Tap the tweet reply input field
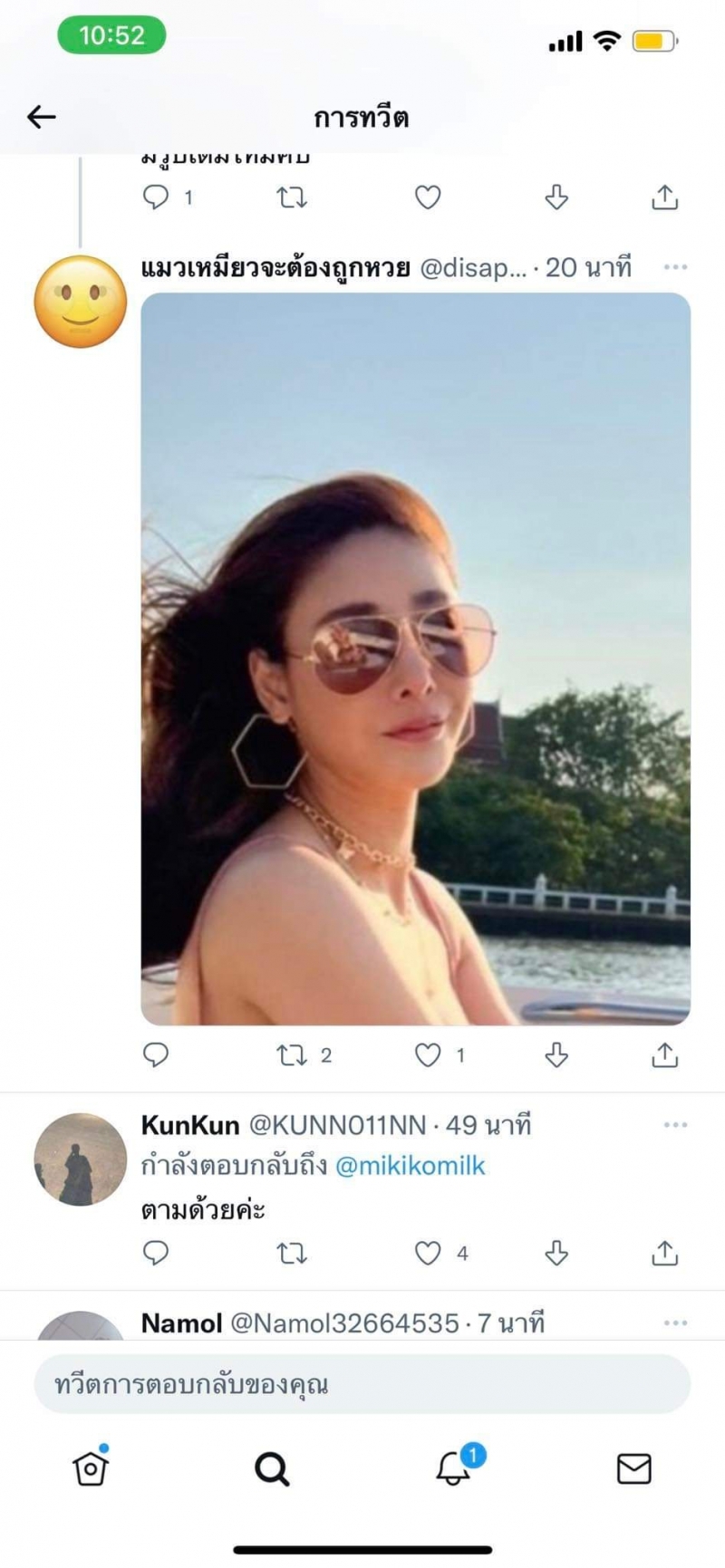Viewport: 725px width, 1568px height. [362, 1384]
